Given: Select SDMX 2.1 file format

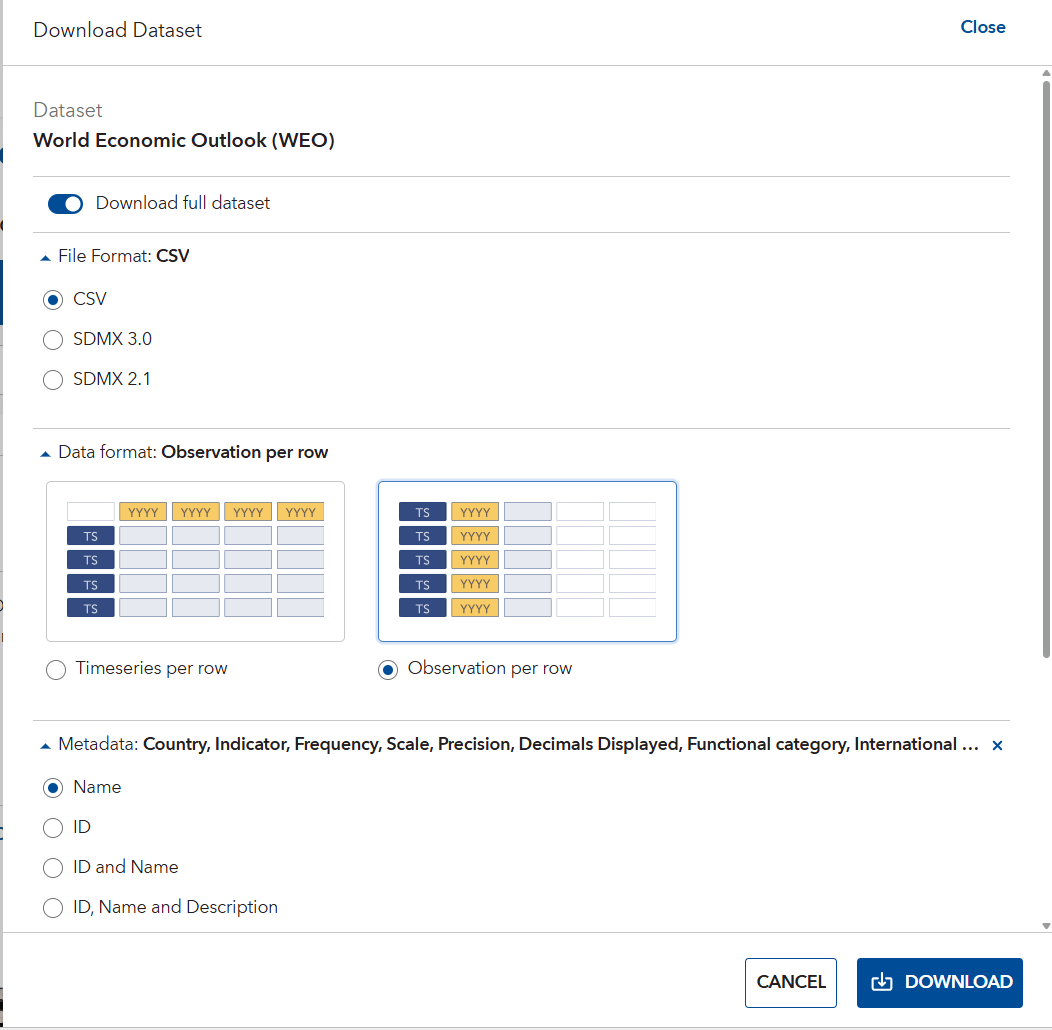Looking at the screenshot, I should click(54, 380).
